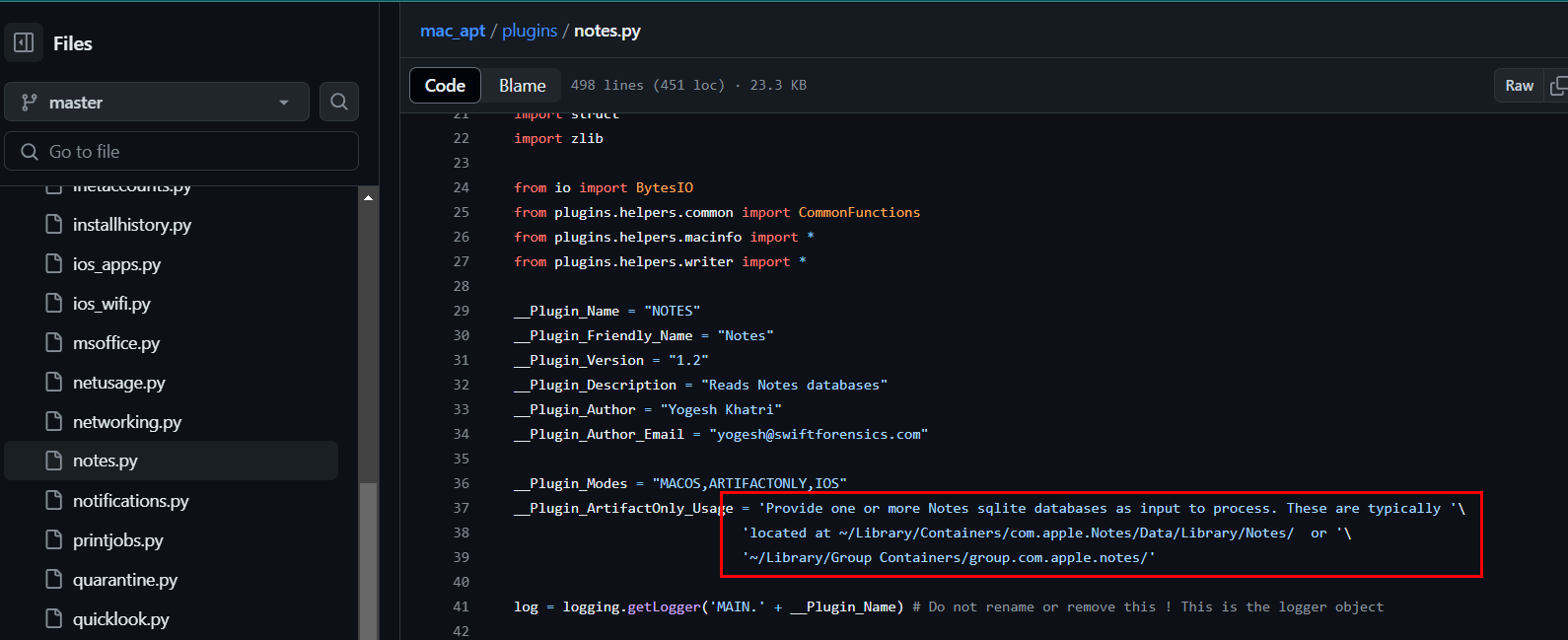
Task: Click the file icon next to installhistory.py
Action: pos(54,225)
